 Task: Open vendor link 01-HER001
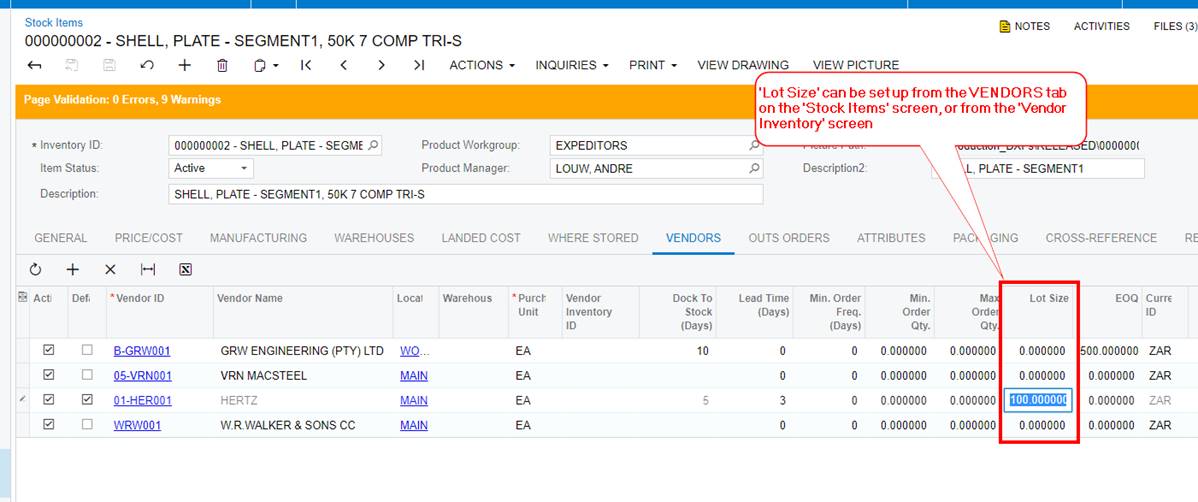[142, 400]
